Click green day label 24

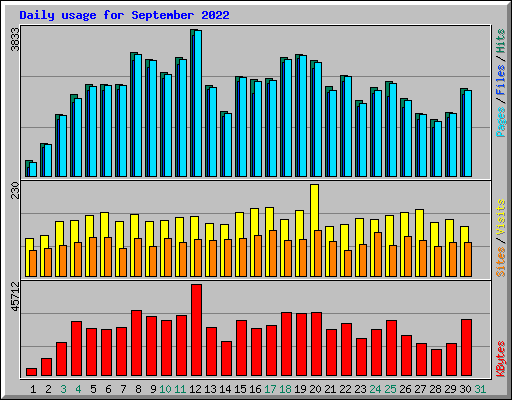click(375, 389)
